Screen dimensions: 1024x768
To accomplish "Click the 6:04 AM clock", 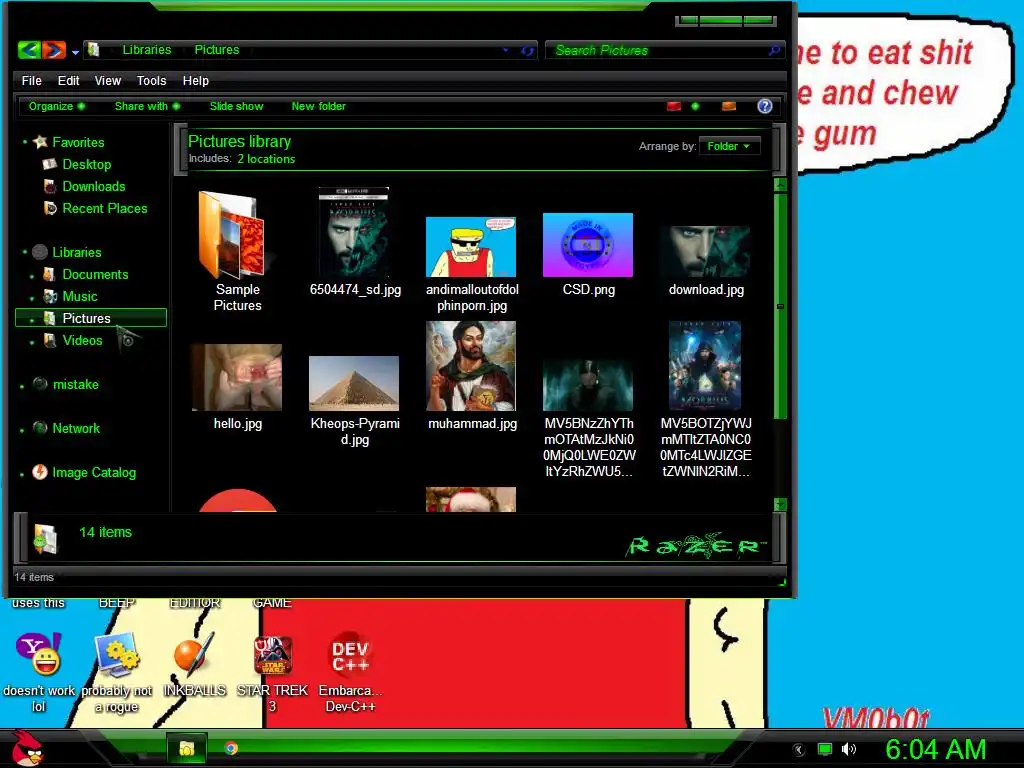I will pos(935,749).
